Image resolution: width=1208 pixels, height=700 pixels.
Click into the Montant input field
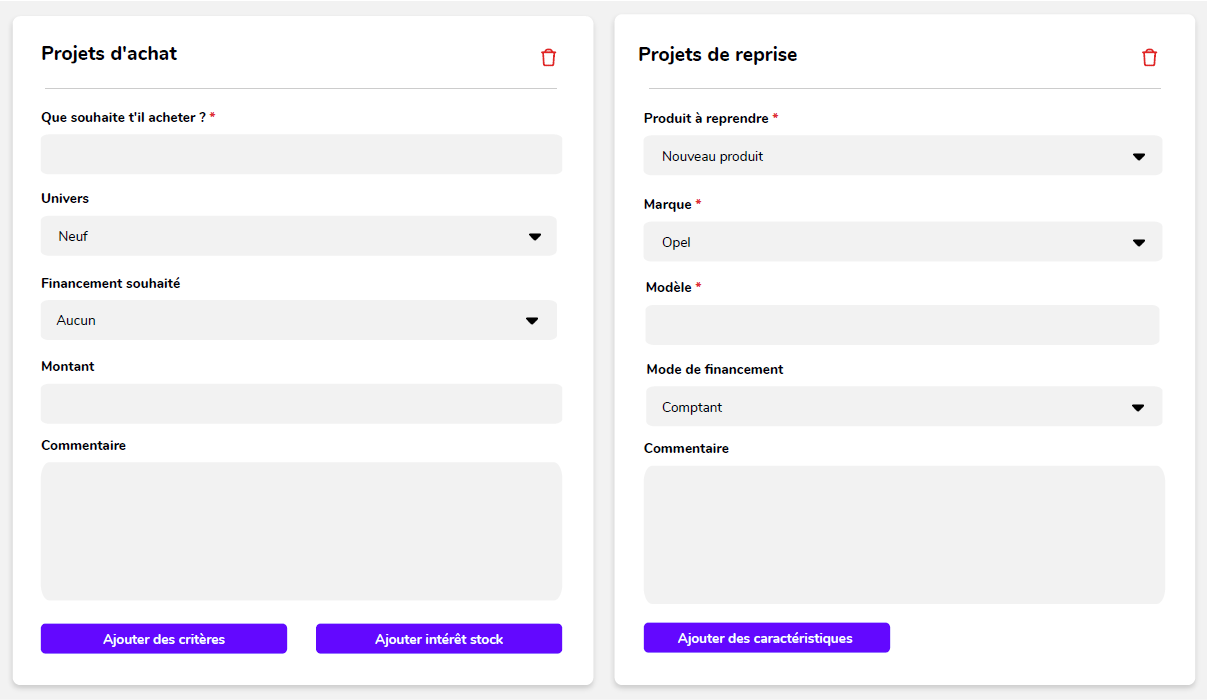pyautogui.click(x=301, y=404)
